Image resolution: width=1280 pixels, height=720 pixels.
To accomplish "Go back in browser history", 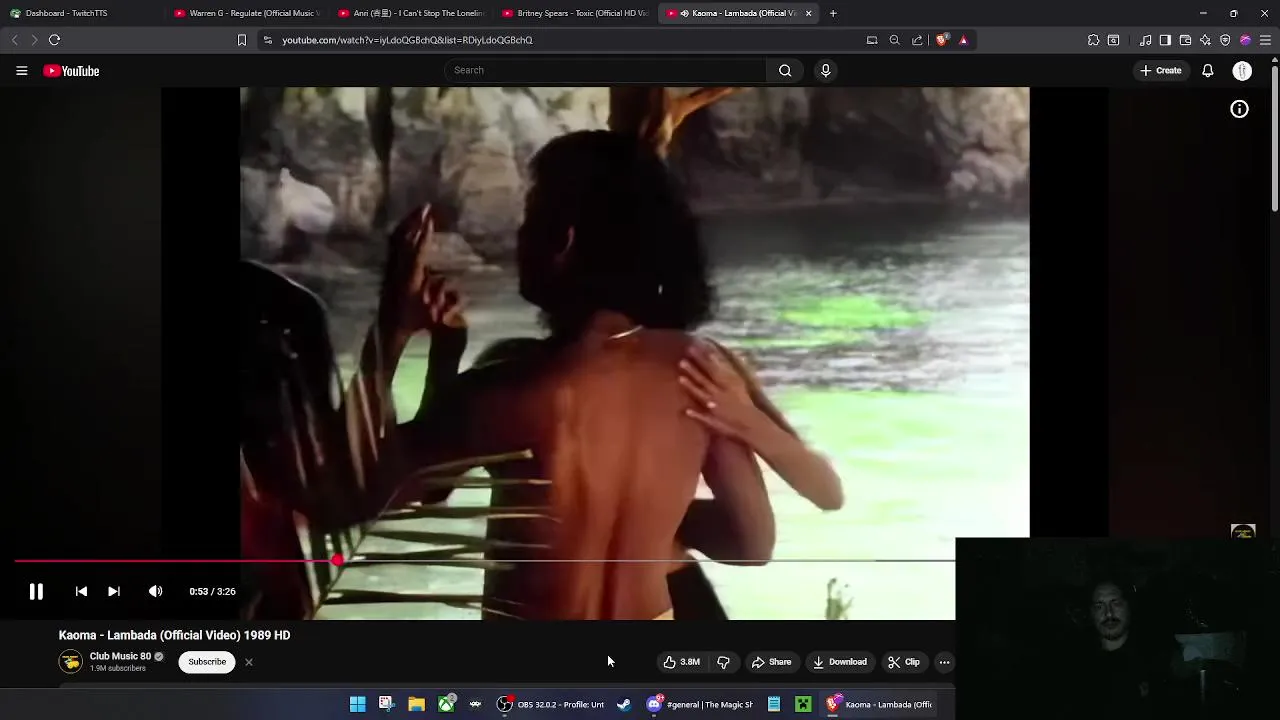I will point(14,40).
